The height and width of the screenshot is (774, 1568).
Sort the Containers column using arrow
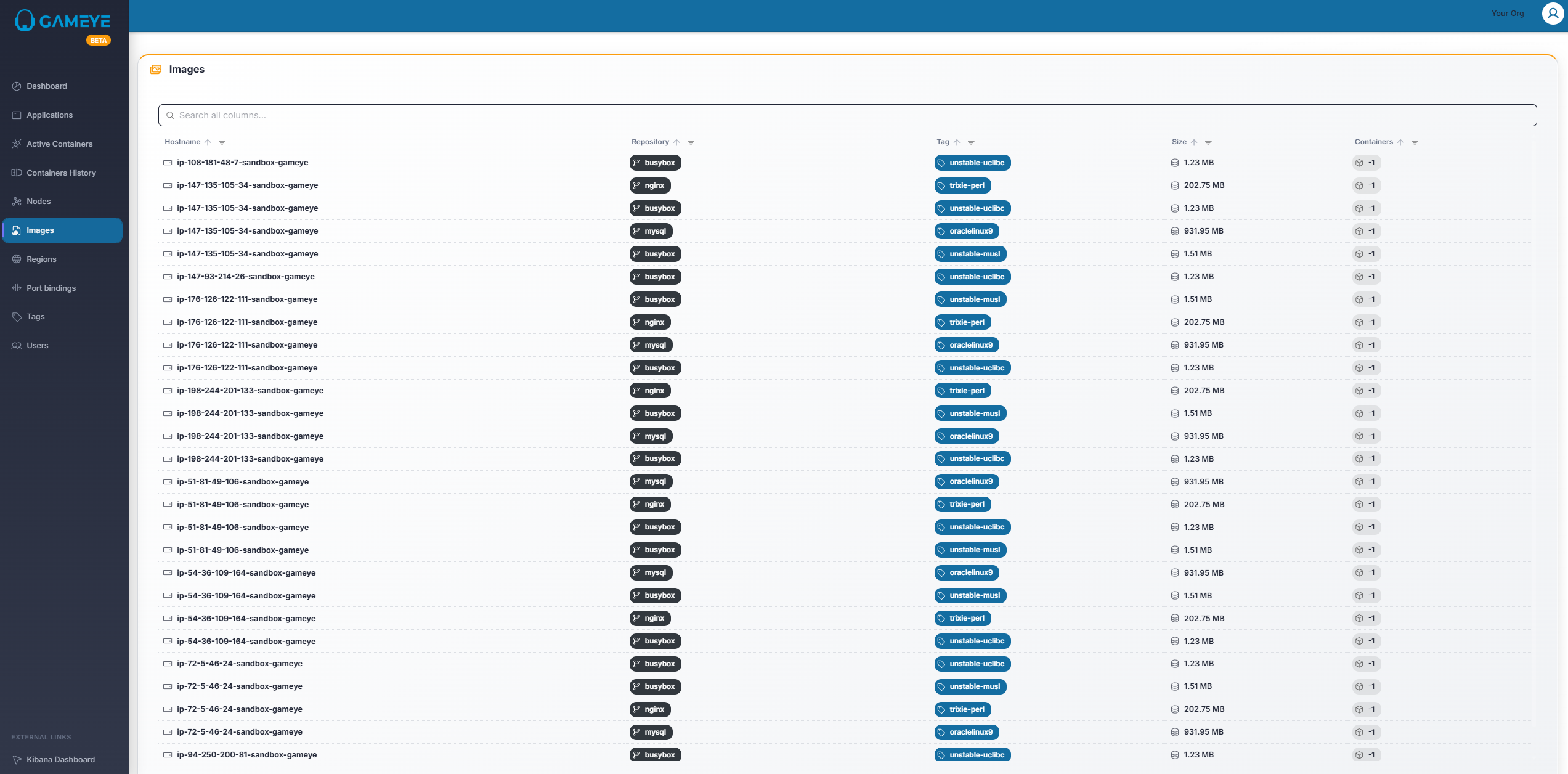point(1400,142)
